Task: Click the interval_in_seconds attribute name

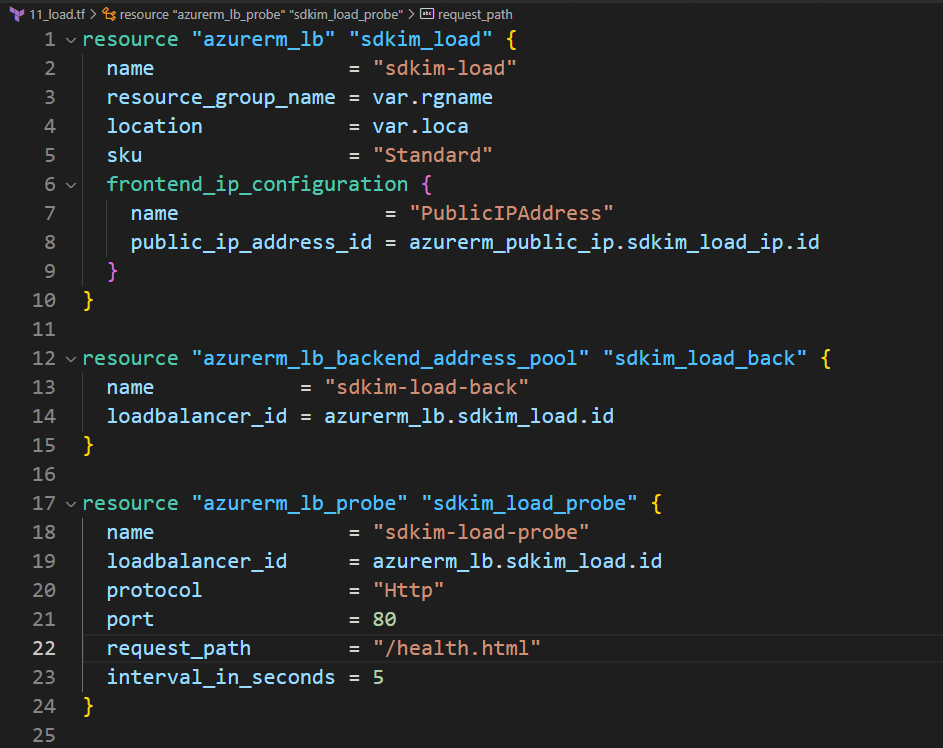Action: (x=221, y=677)
